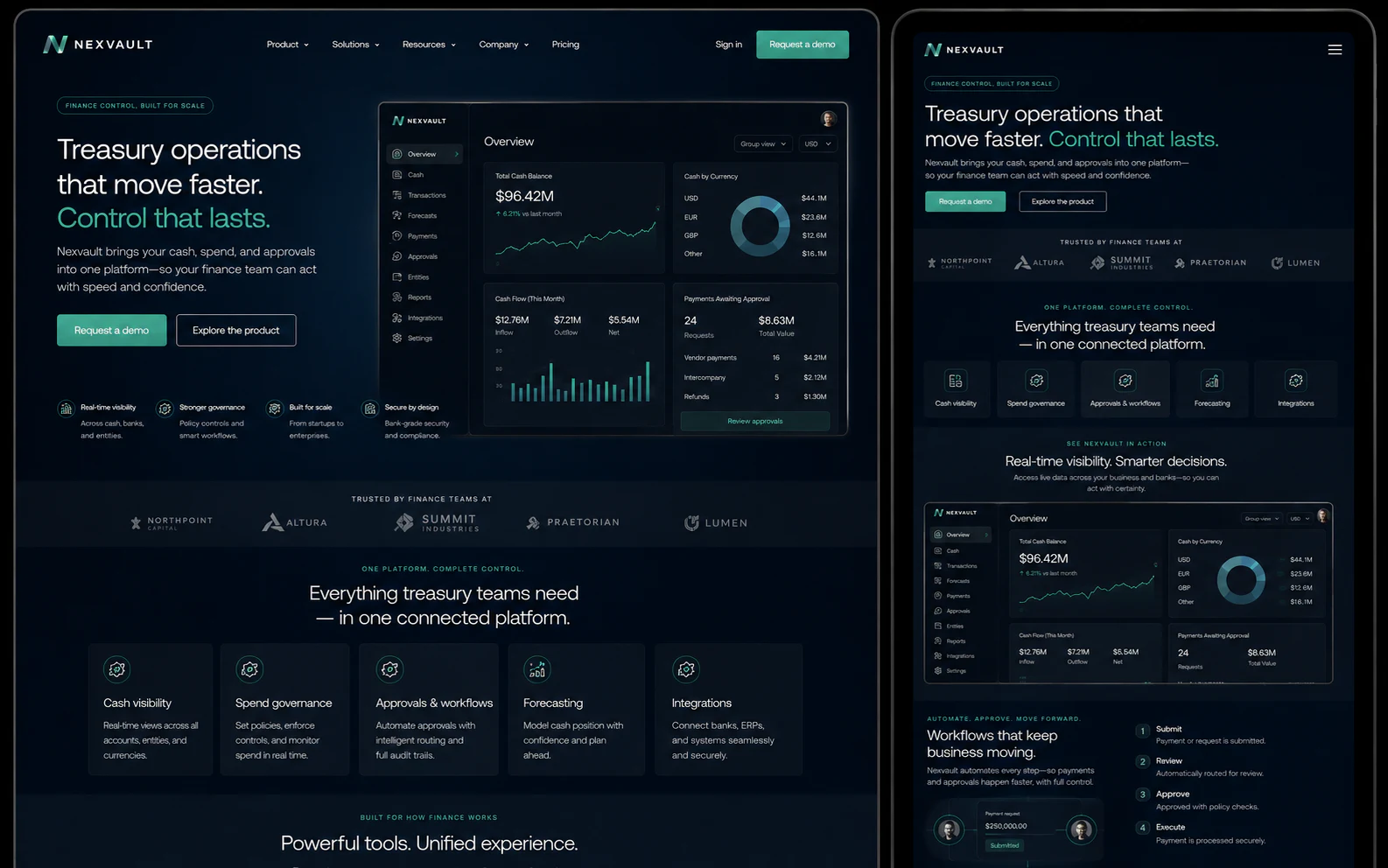Open the Pricing page from the header
Viewport: 1388px width, 868px height.
(x=565, y=45)
